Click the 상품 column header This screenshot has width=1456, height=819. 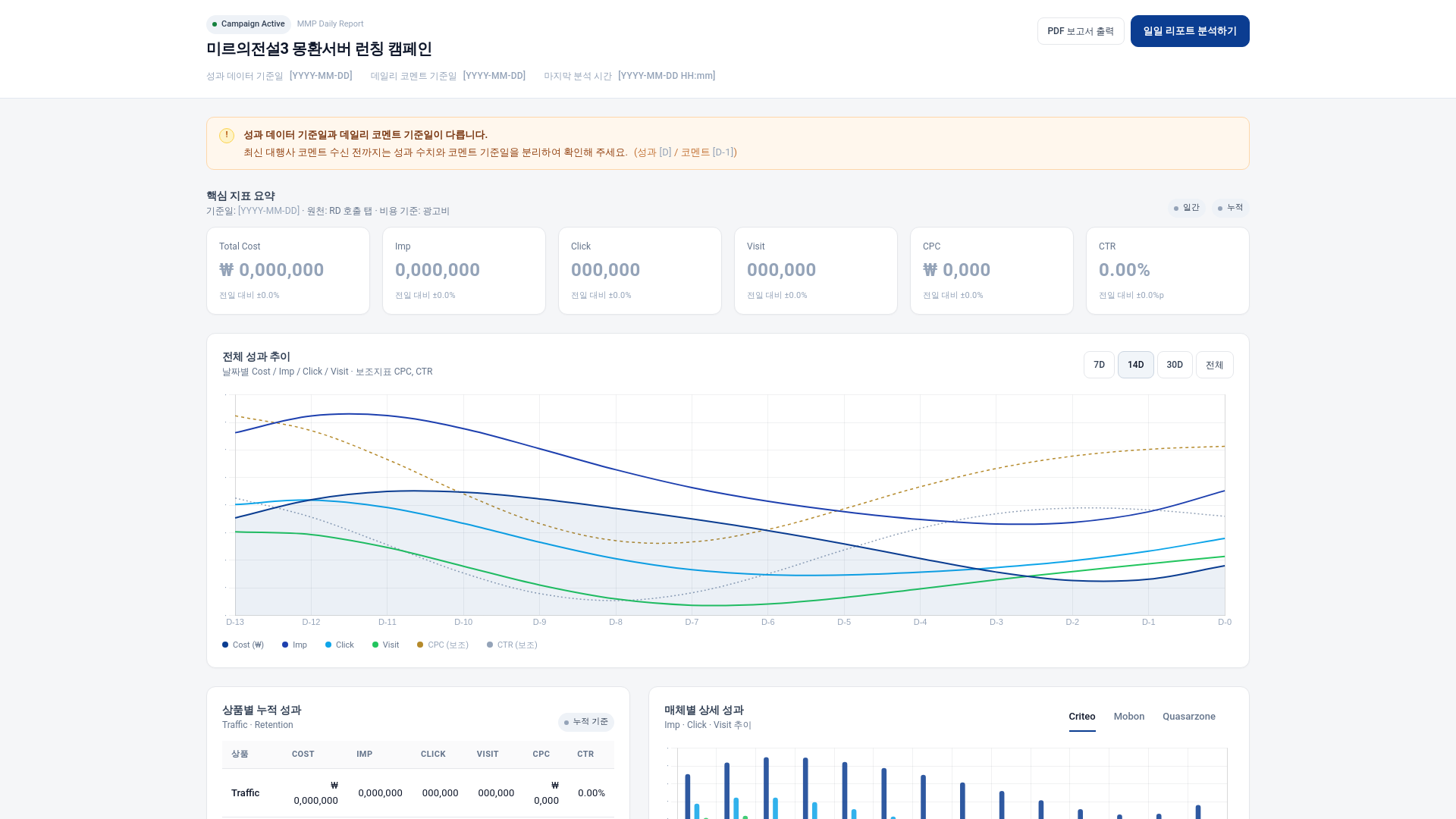coord(240,755)
